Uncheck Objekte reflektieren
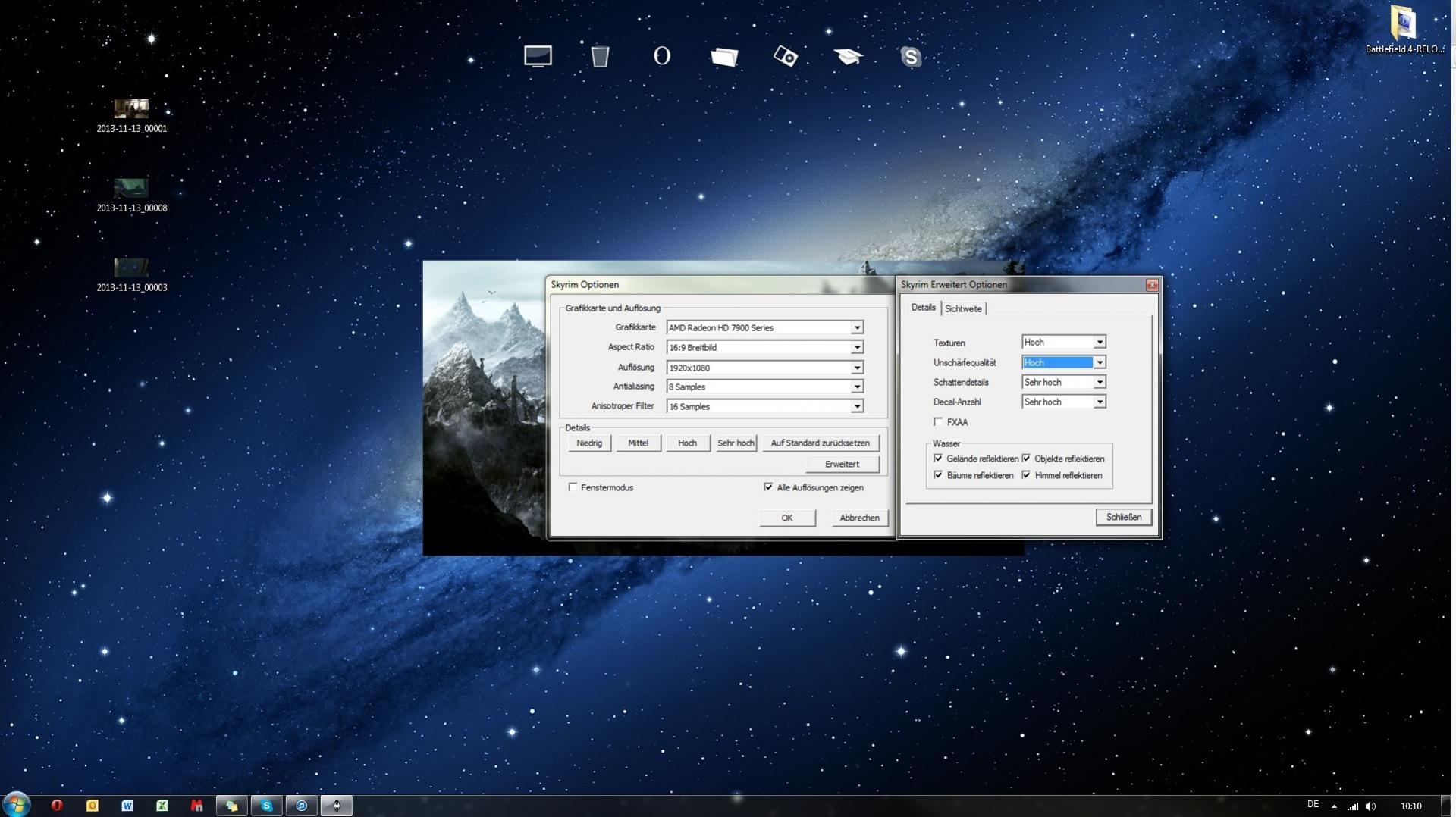Image resolution: width=1456 pixels, height=817 pixels. [1026, 459]
